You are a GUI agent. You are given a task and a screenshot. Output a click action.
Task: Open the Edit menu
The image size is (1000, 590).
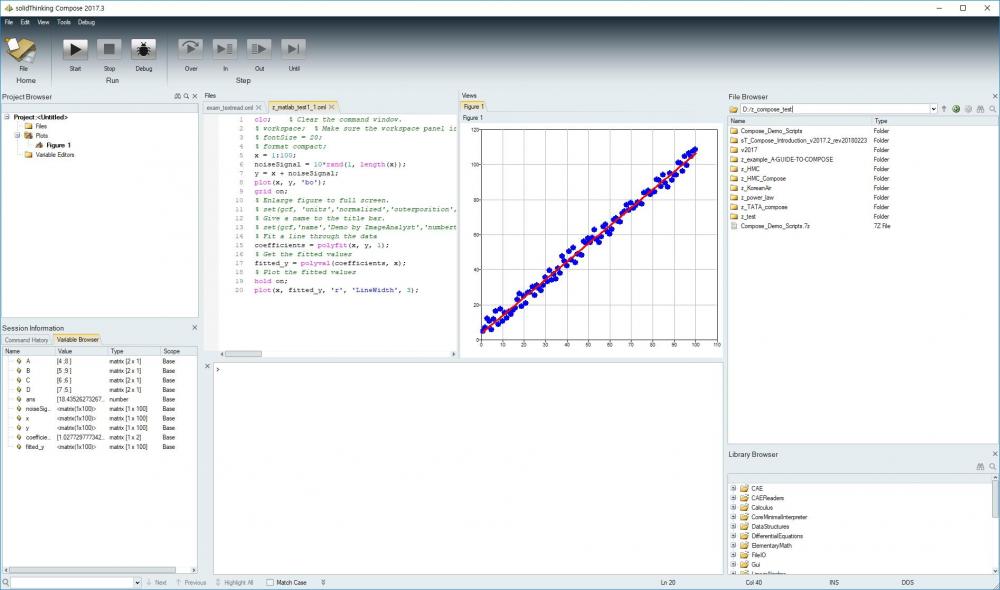point(25,22)
